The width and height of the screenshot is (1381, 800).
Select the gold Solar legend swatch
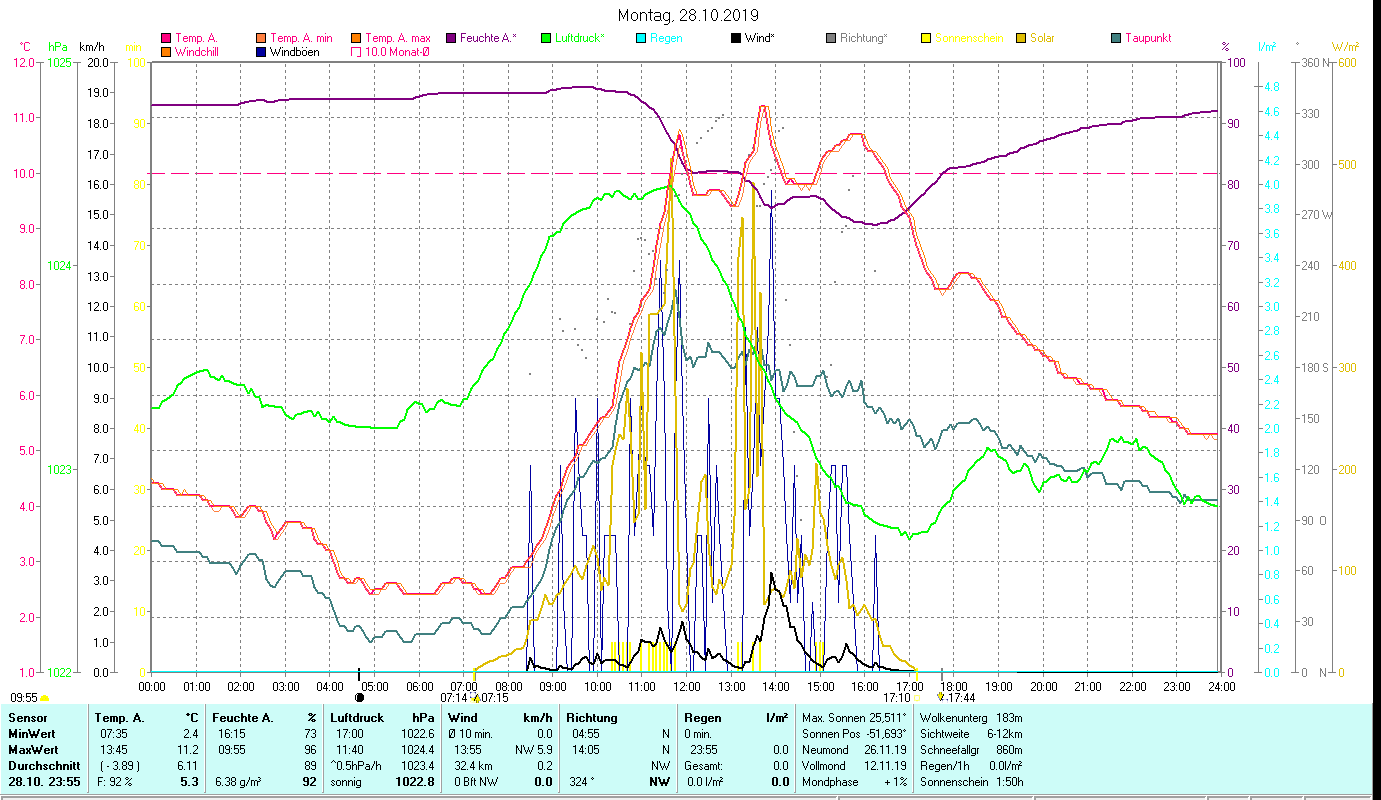coord(1021,38)
